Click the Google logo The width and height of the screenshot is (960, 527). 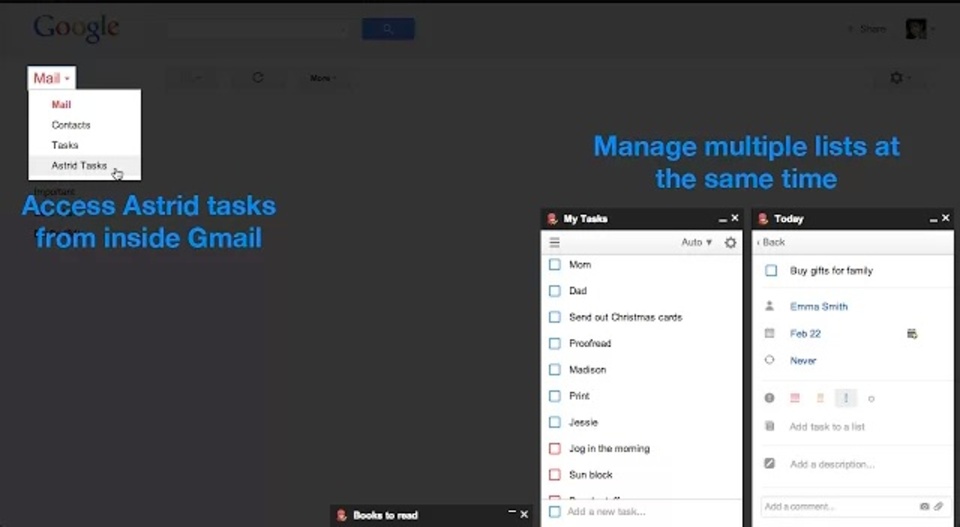tap(76, 28)
